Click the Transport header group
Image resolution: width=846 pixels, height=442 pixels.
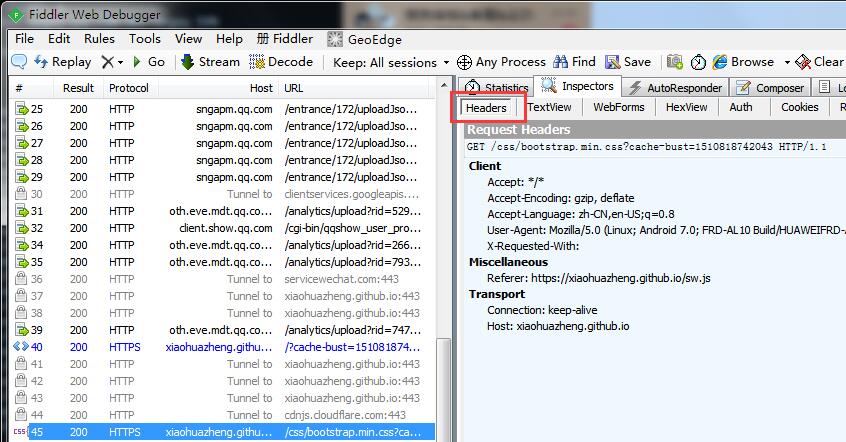[x=496, y=294]
